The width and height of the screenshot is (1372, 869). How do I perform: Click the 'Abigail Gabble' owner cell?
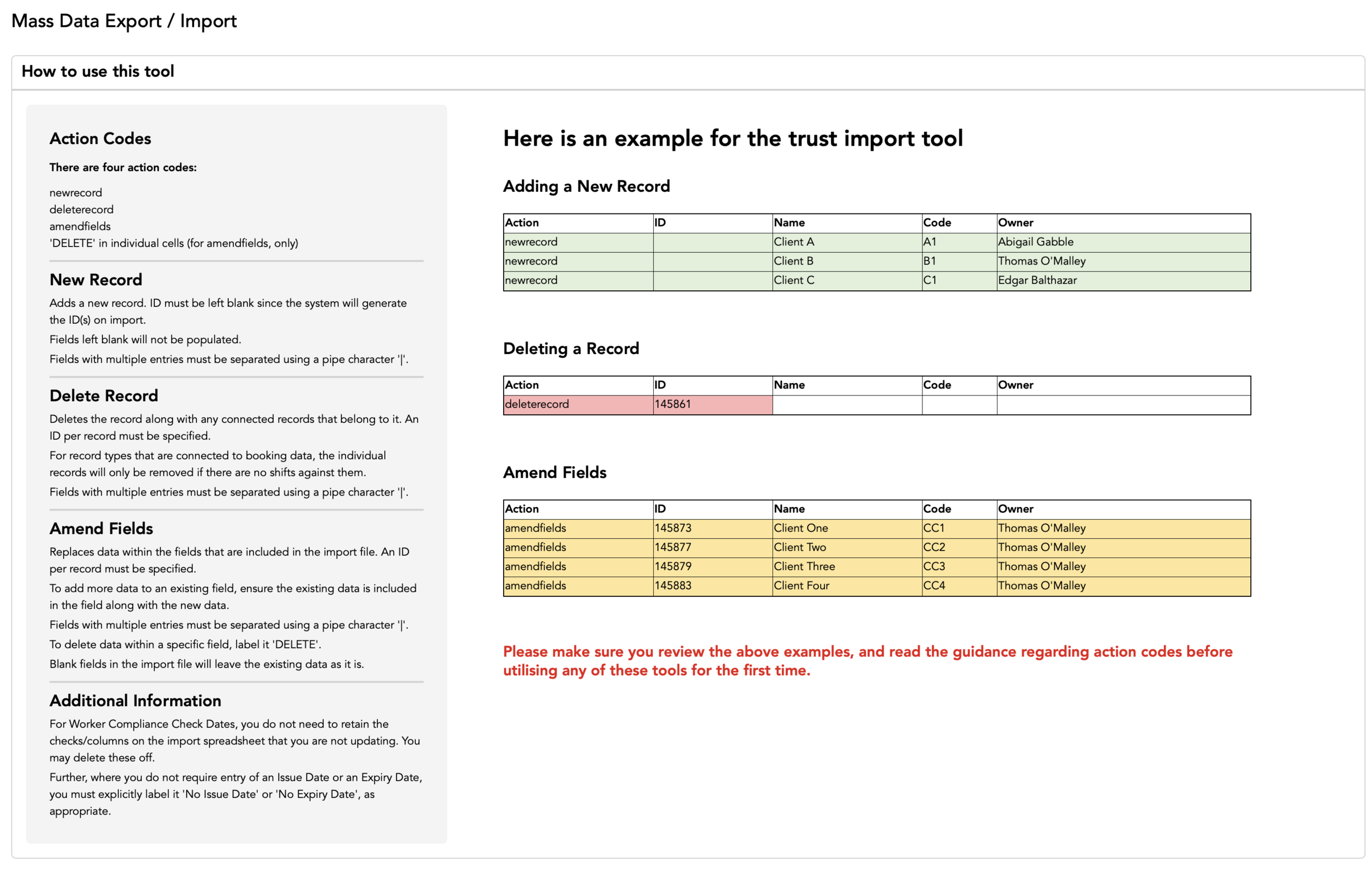pyautogui.click(x=1035, y=242)
